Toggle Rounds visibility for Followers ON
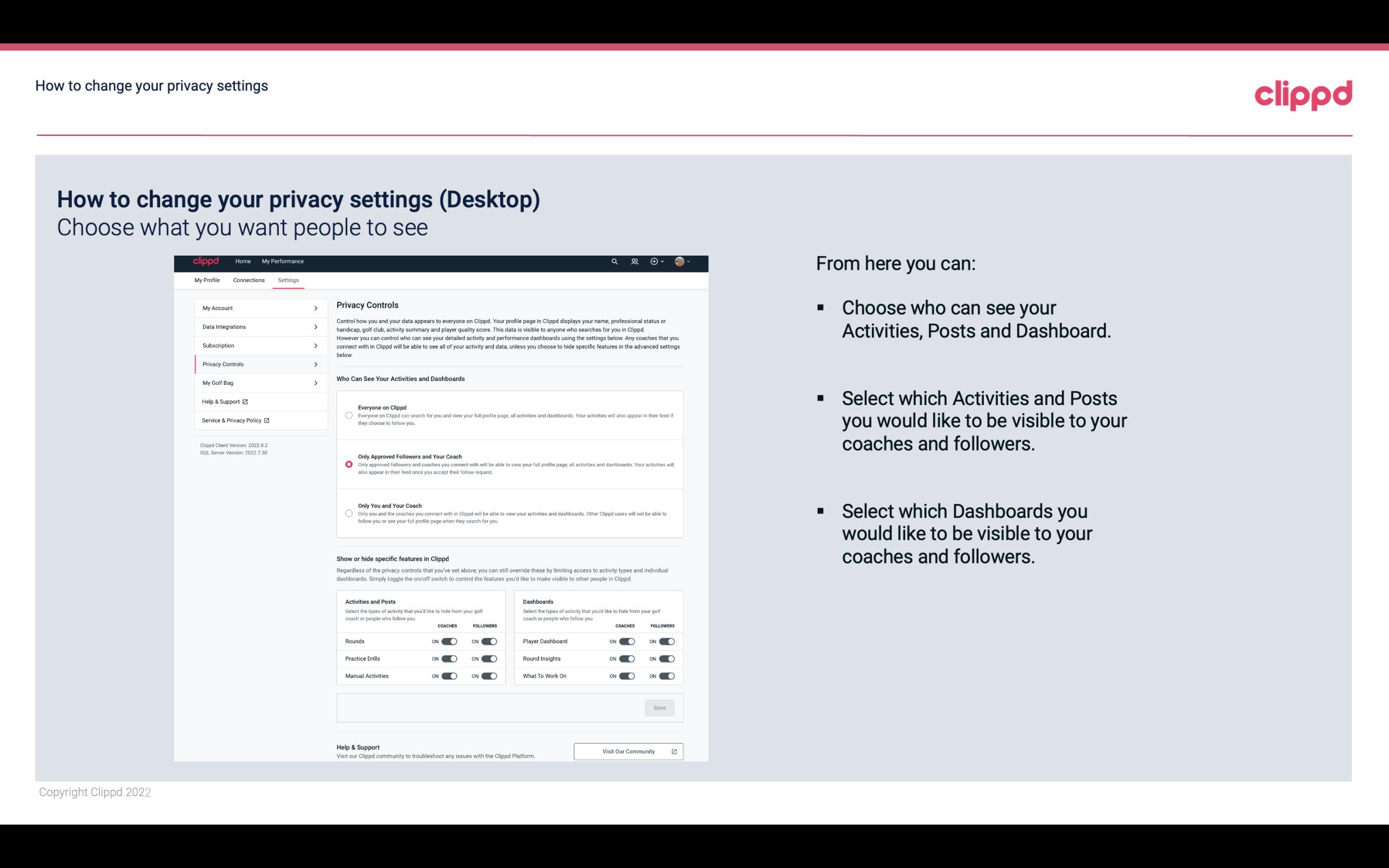The height and width of the screenshot is (868, 1389). pos(488,641)
